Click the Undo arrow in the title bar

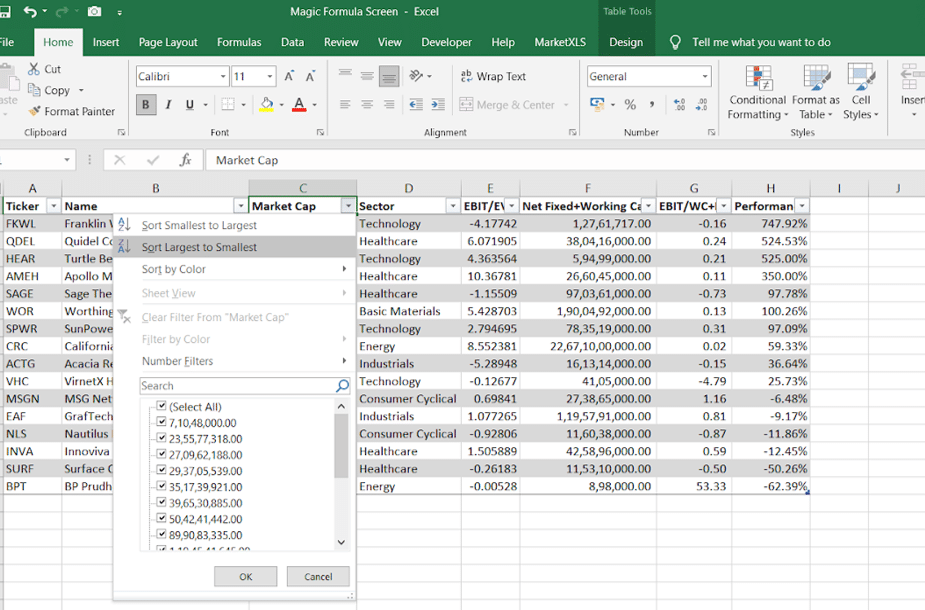coord(29,11)
